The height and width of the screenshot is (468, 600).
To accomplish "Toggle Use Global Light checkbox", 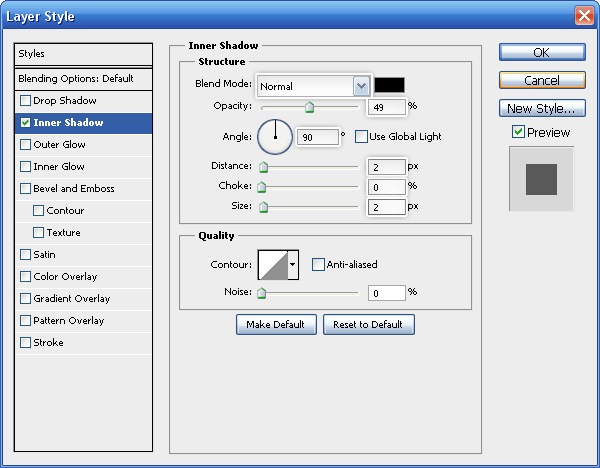I will click(361, 136).
